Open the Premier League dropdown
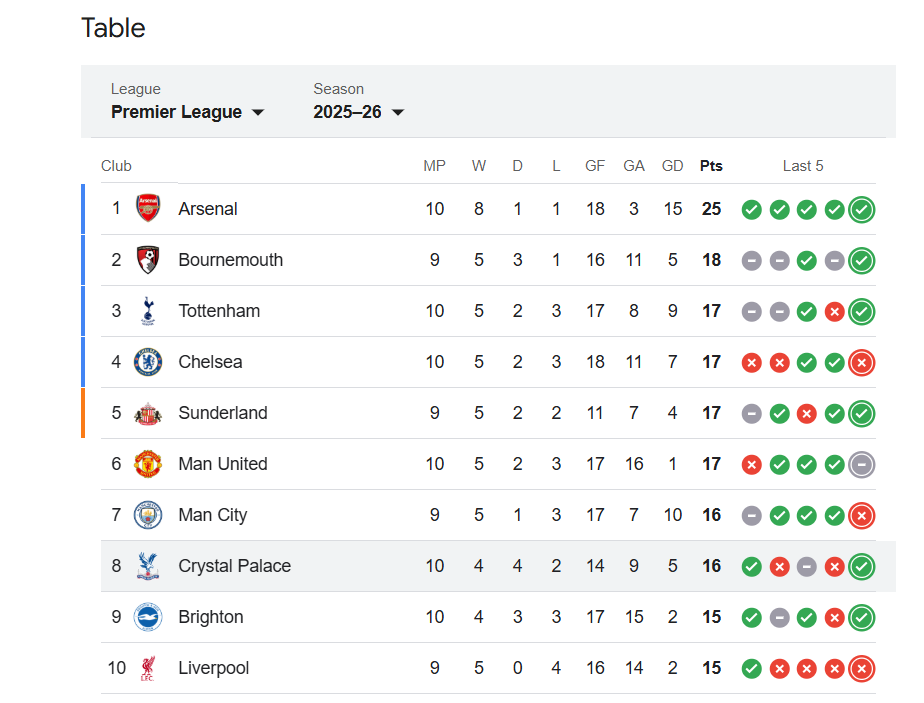Screen dimensions: 924x703 pos(187,112)
